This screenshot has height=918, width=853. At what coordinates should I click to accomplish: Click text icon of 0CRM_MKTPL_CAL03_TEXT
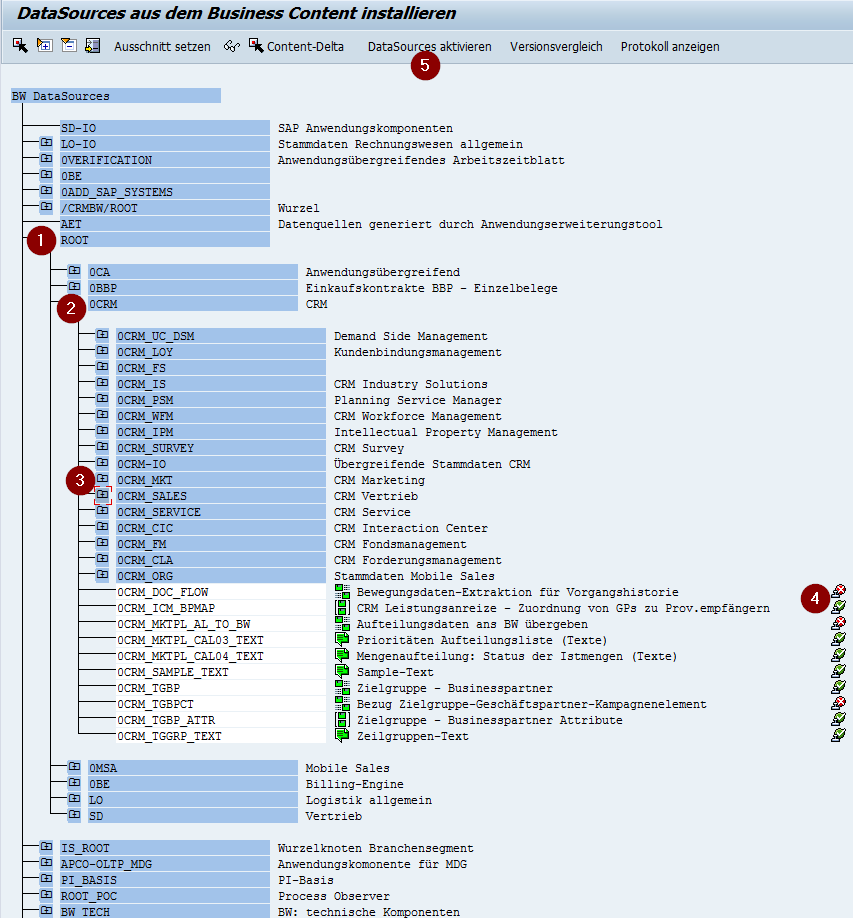pyautogui.click(x=342, y=639)
